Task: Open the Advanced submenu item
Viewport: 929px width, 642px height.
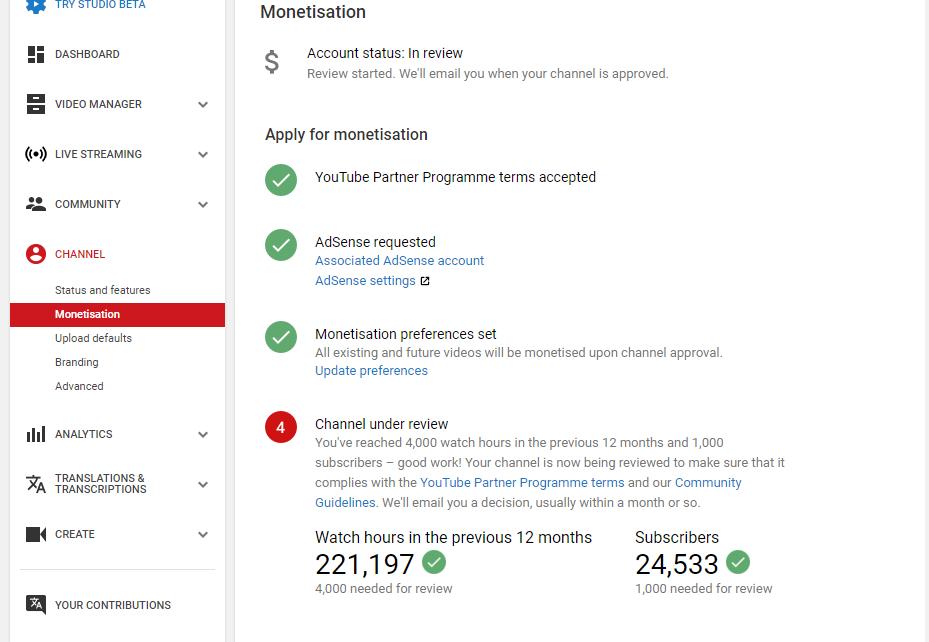Action: (x=79, y=386)
